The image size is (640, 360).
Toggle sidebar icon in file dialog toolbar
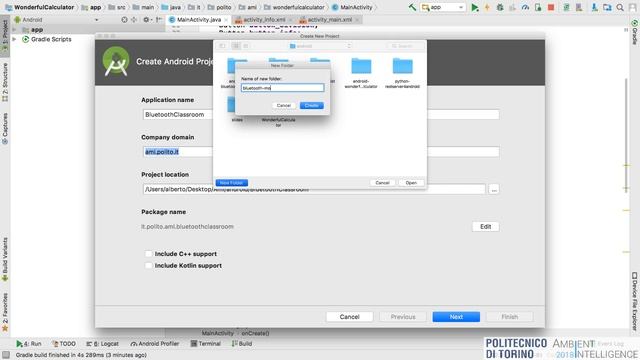click(x=222, y=46)
